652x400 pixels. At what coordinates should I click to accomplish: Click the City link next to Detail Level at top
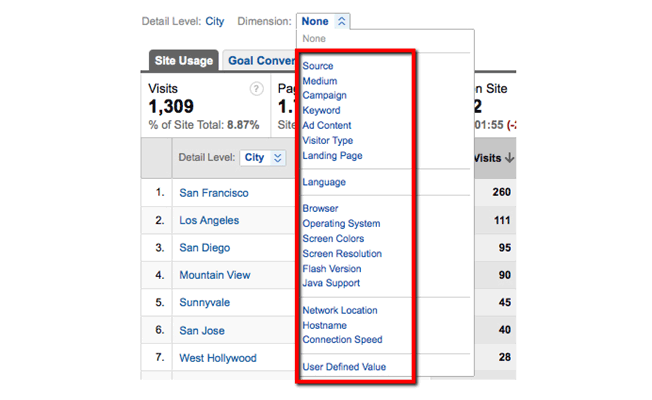[215, 21]
